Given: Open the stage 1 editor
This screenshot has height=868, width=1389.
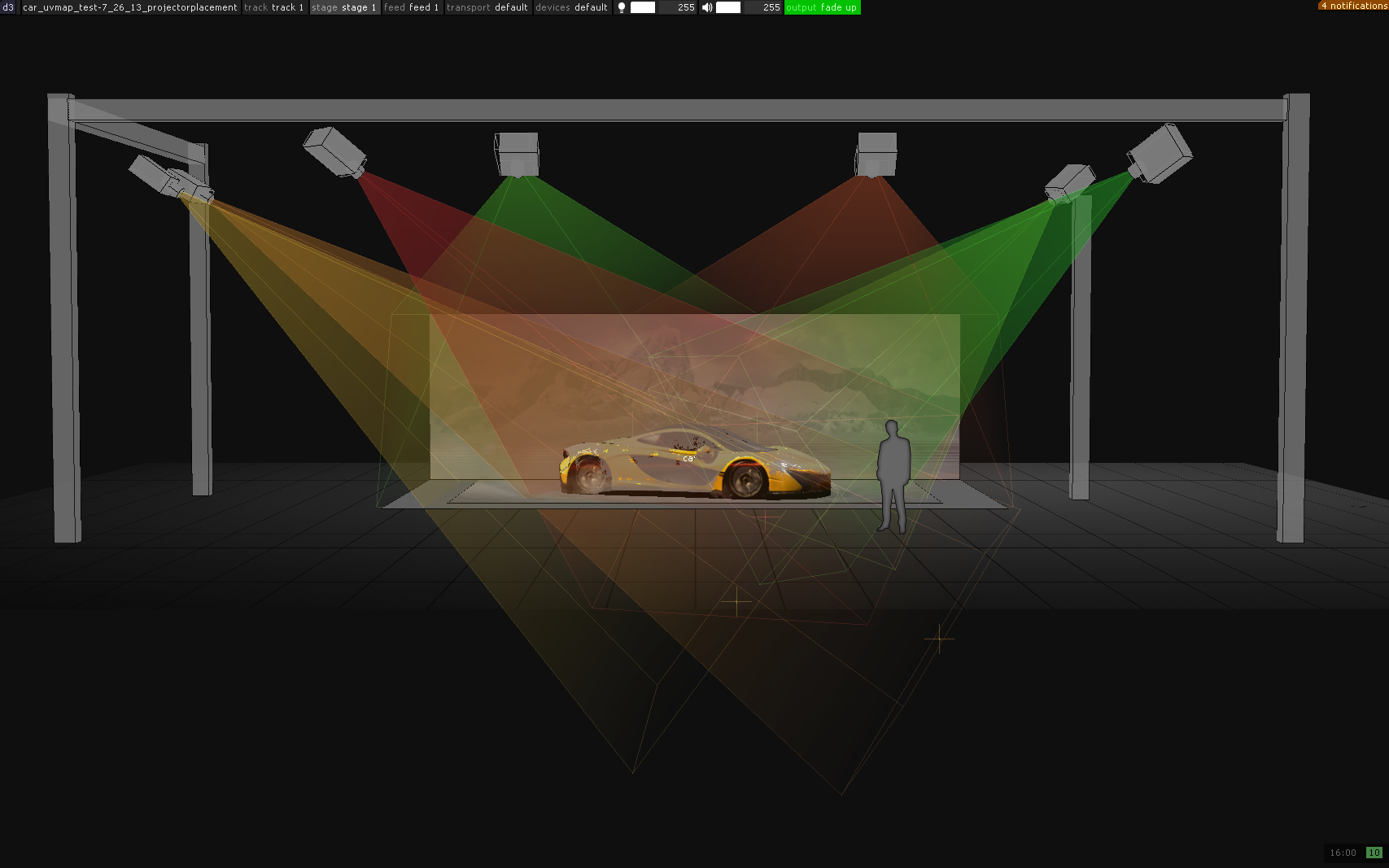Looking at the screenshot, I should tap(344, 7).
